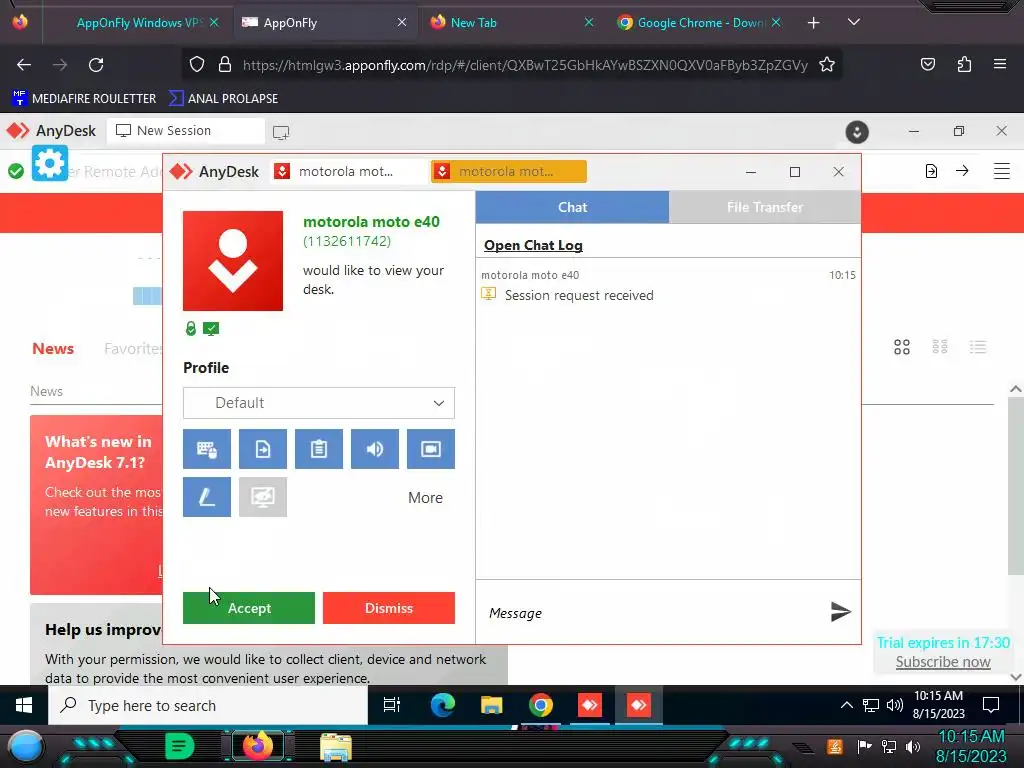Open MEDIAFIRE ROULETTER bookmark

click(x=84, y=99)
